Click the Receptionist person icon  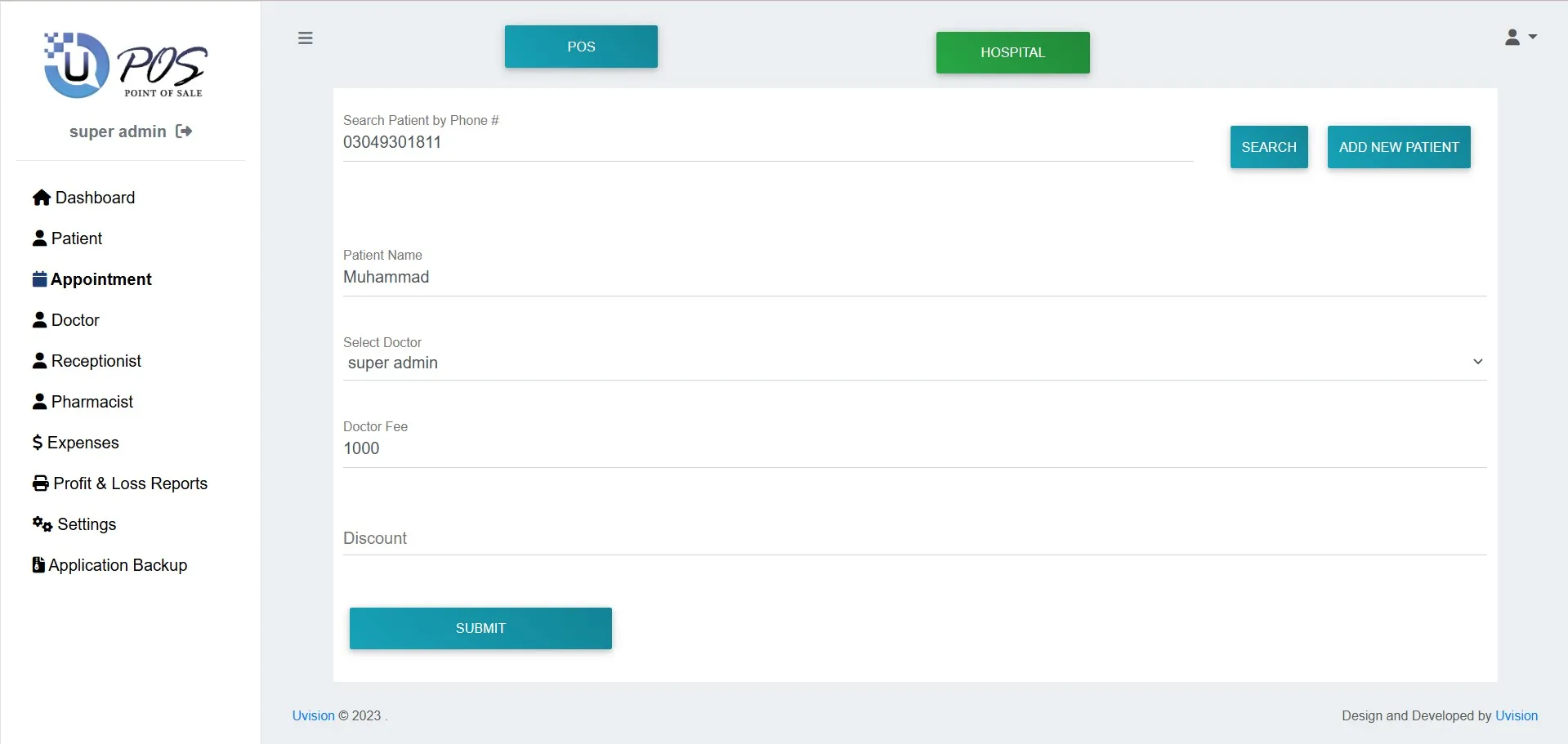[x=39, y=361]
